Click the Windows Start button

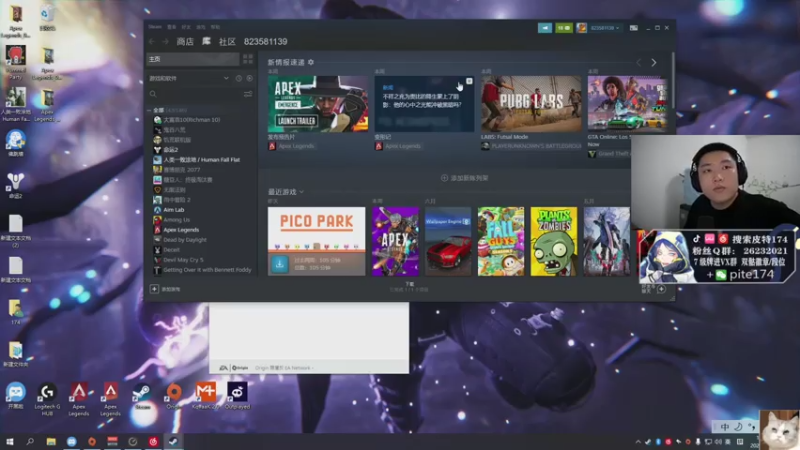(x=9, y=441)
